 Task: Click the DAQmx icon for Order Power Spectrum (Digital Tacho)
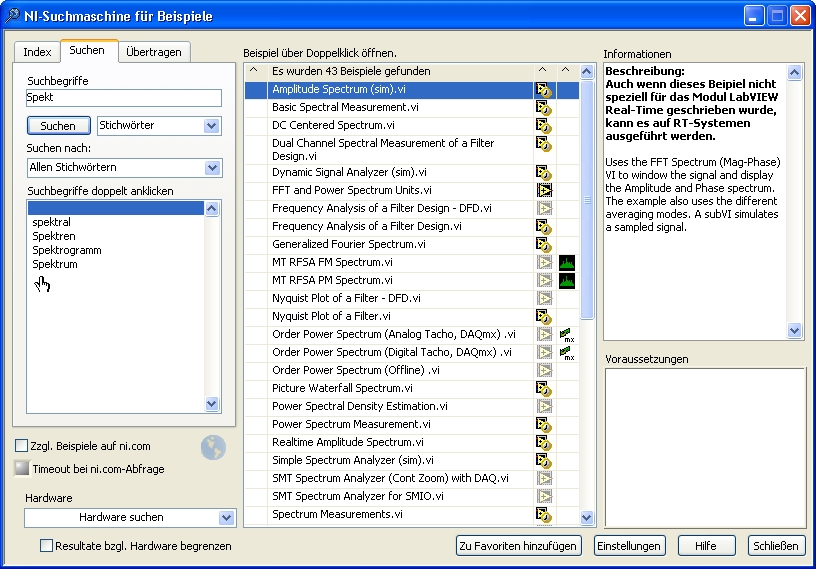567,352
